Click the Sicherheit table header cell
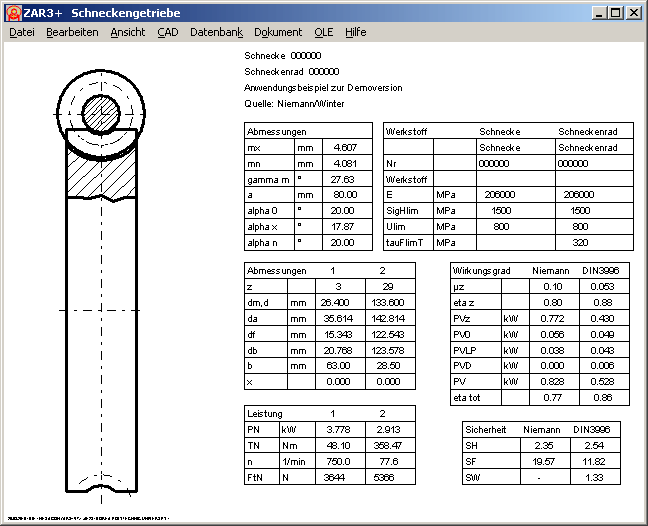 pos(485,428)
